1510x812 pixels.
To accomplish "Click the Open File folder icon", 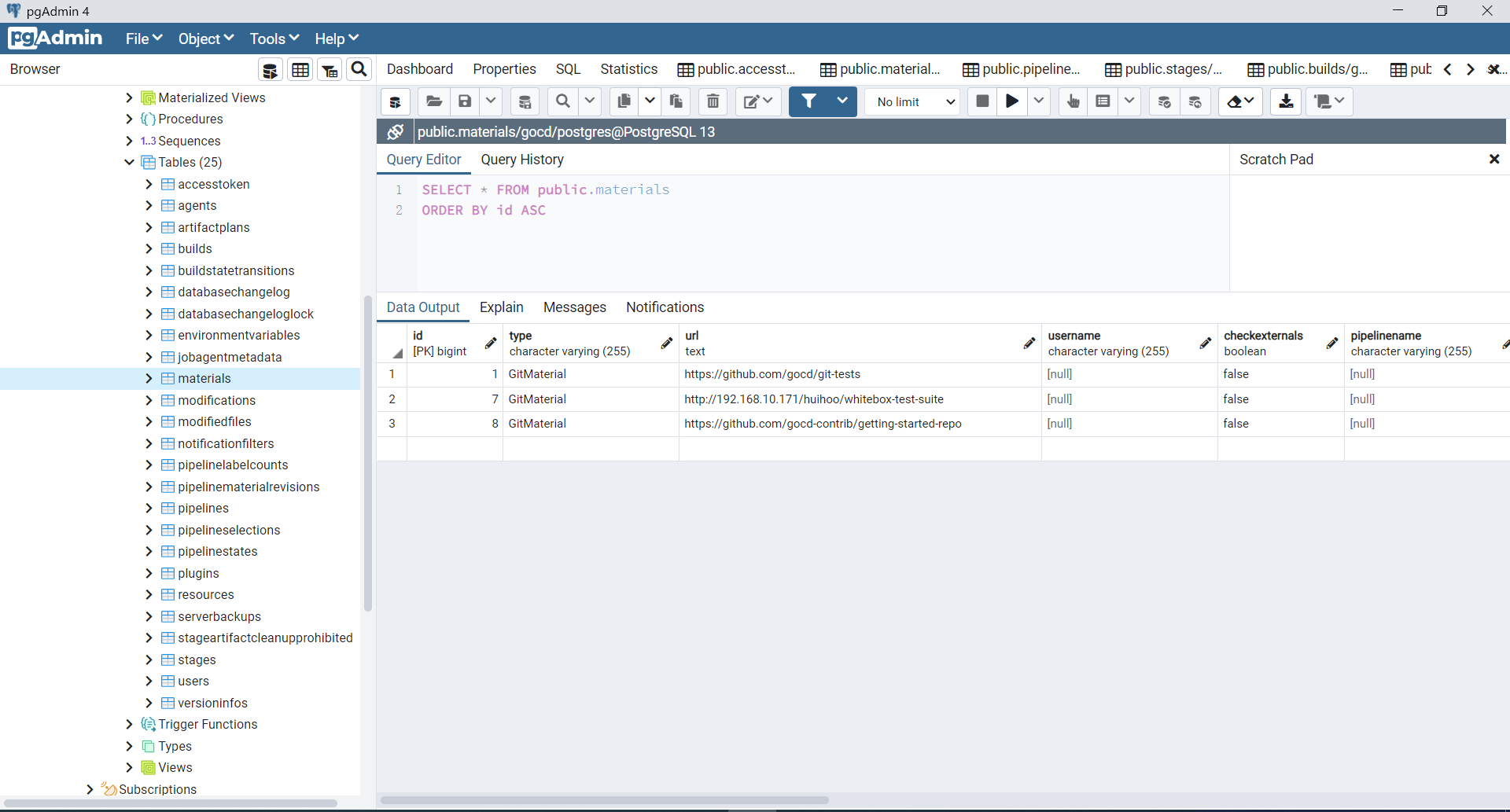I will (x=433, y=101).
